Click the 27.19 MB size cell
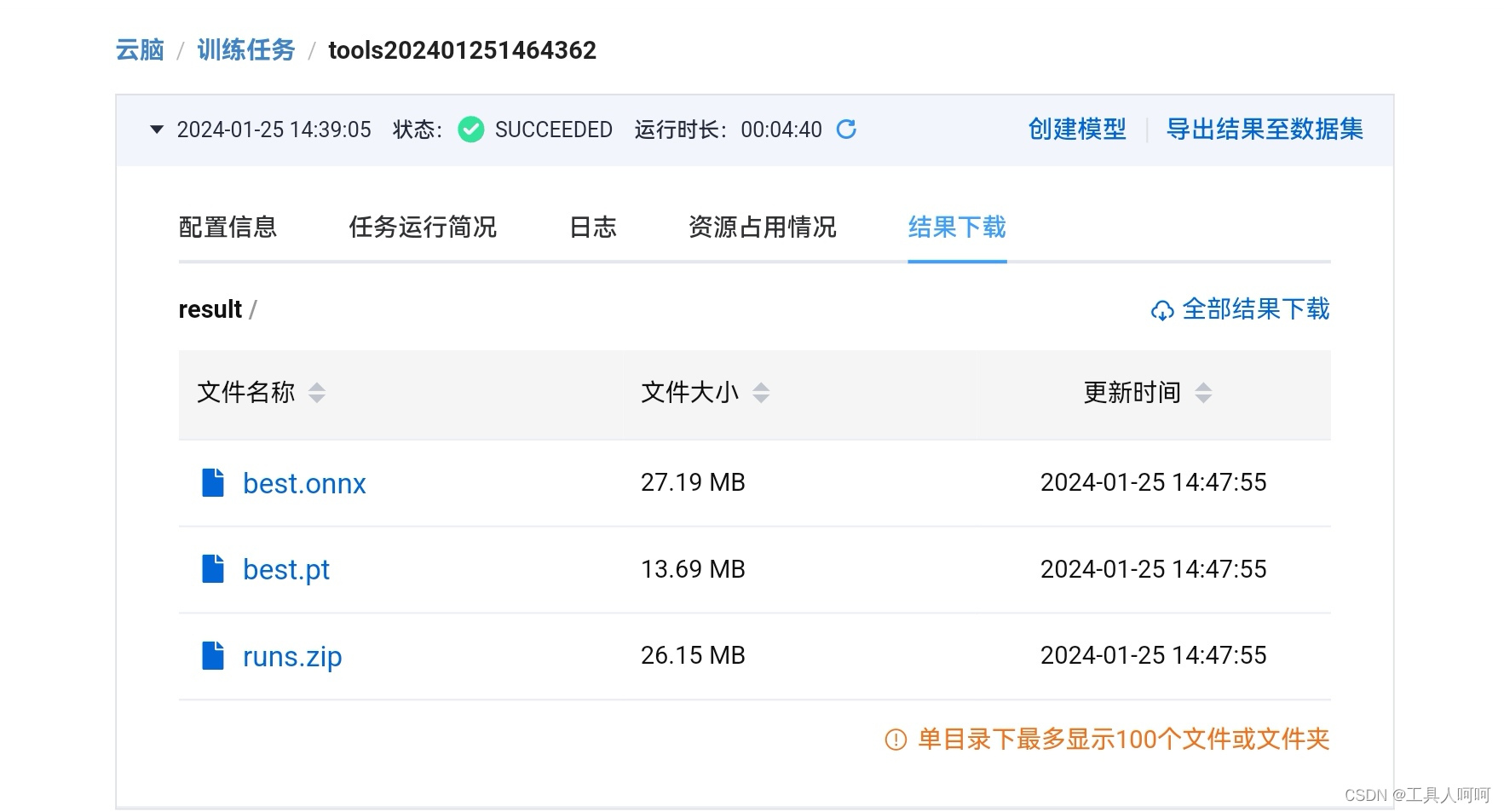The image size is (1504, 812). [x=693, y=482]
